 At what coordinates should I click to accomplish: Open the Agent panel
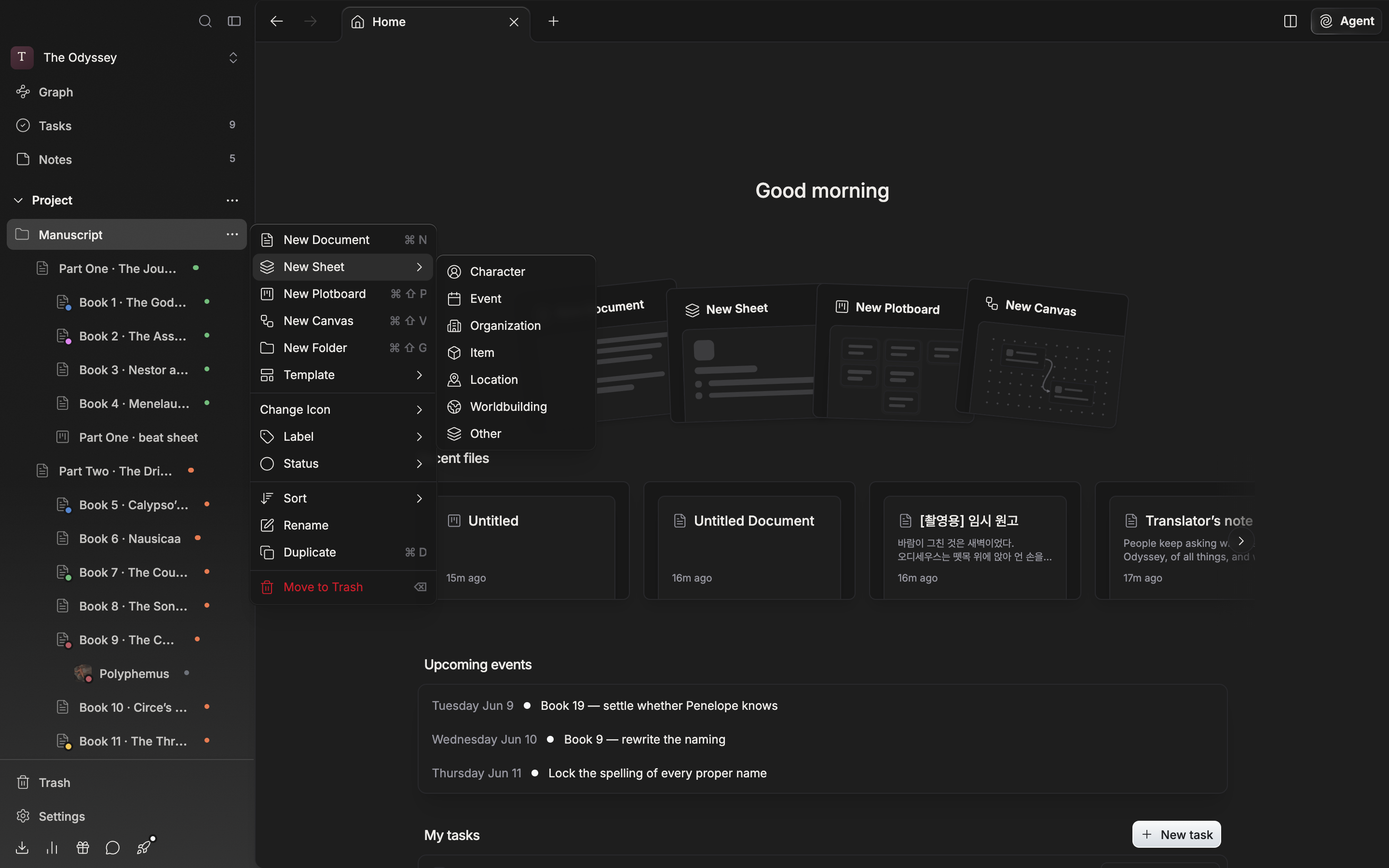pyautogui.click(x=1346, y=21)
